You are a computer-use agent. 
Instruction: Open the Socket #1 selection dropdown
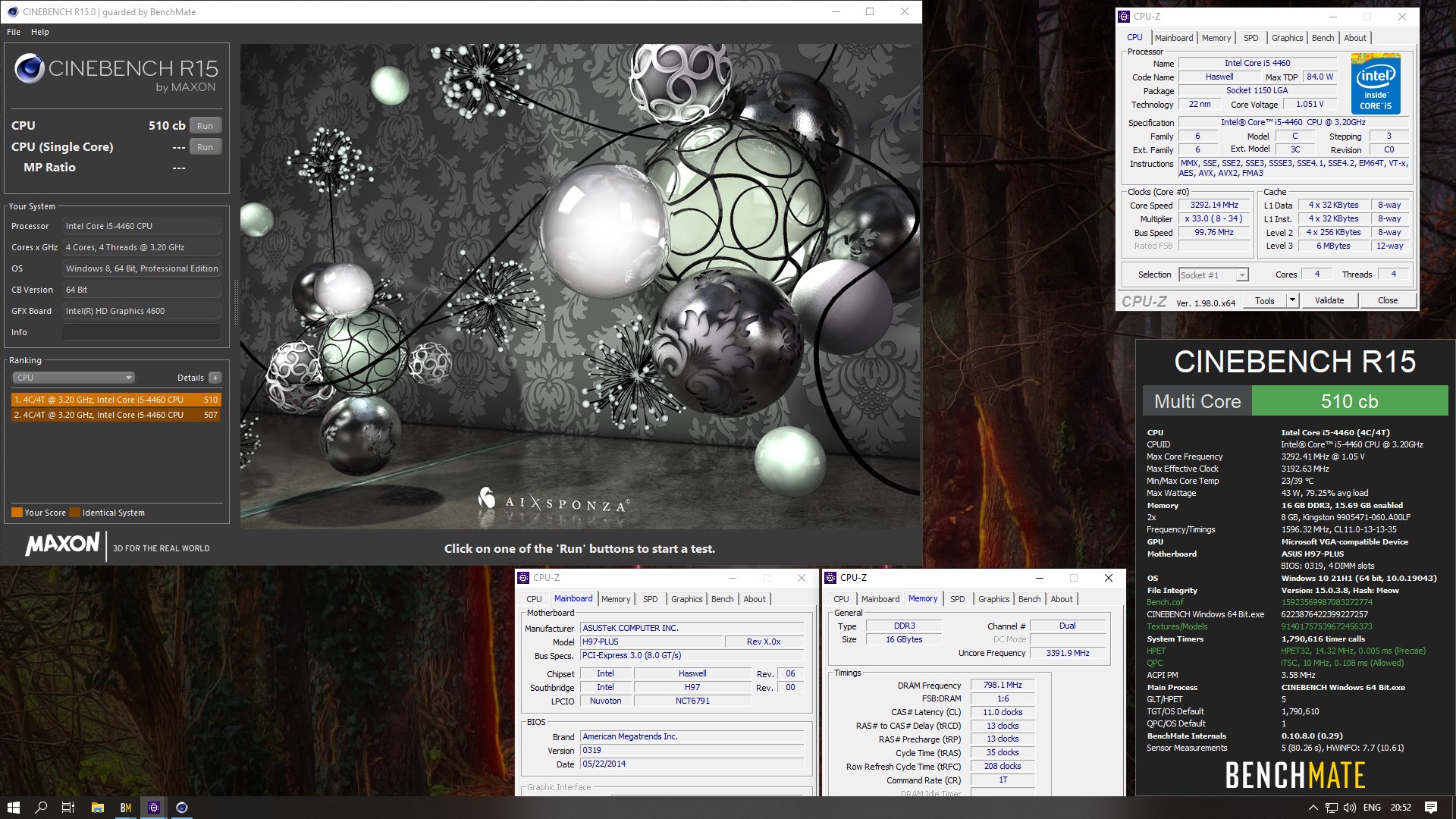tap(1213, 275)
